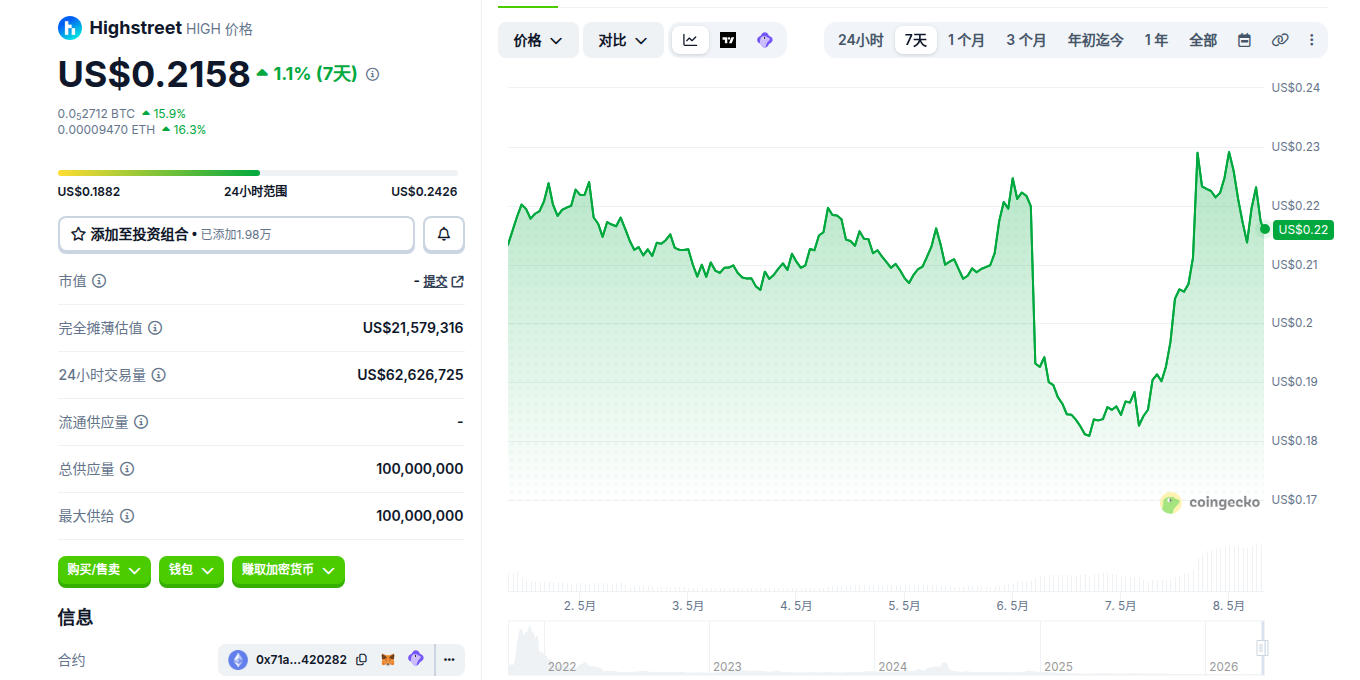
Task: Click the external link icon beside 提交
Action: click(x=458, y=281)
